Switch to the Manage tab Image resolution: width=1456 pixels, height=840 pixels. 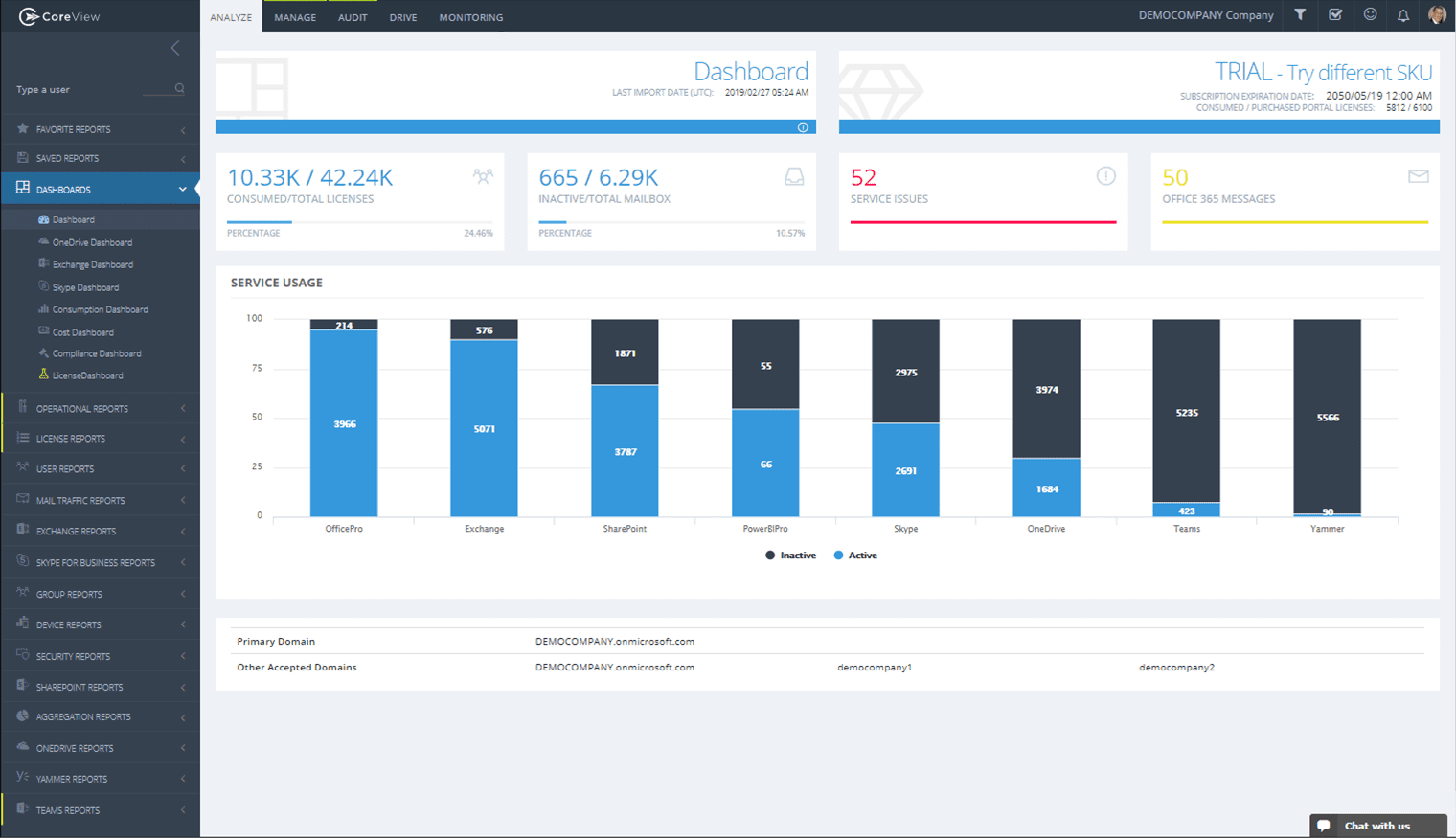tap(295, 17)
